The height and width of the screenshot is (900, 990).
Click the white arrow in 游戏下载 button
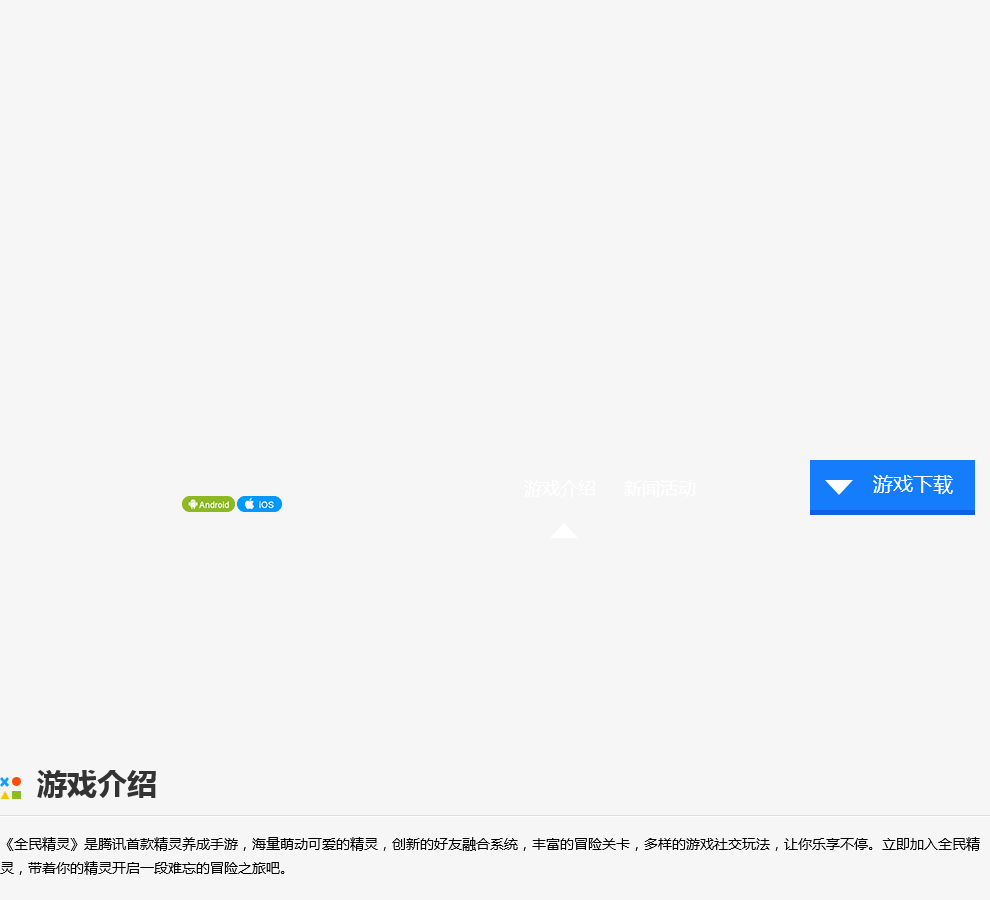coord(838,487)
